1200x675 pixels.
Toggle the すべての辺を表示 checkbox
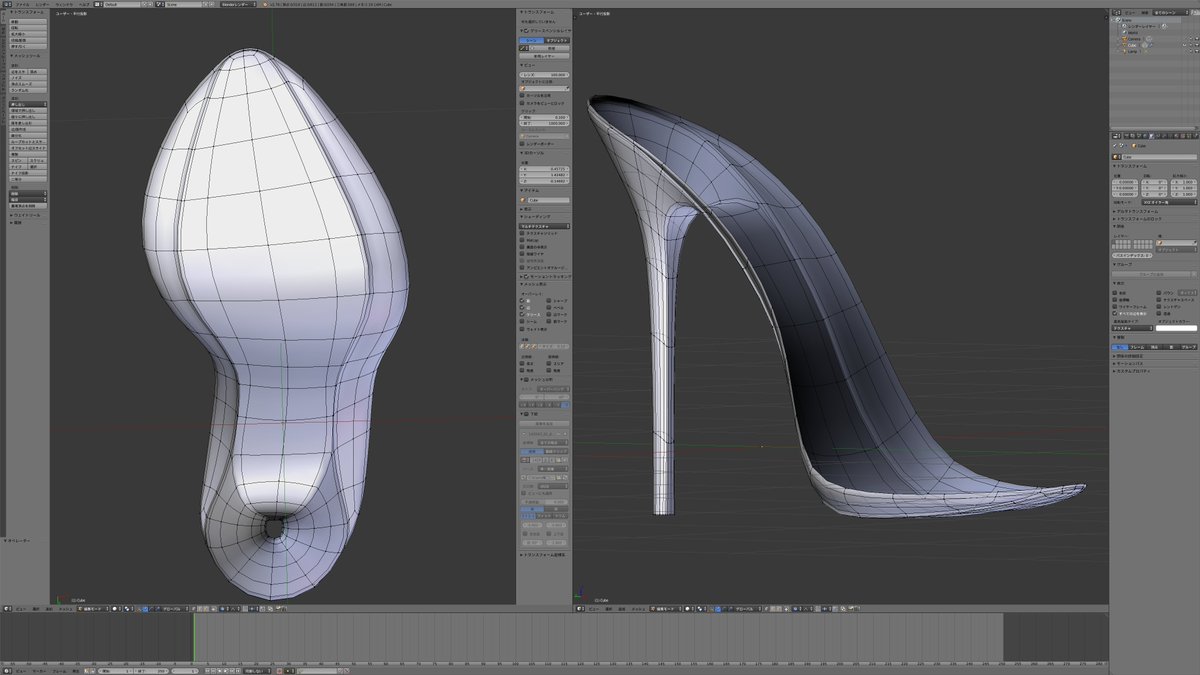[1116, 313]
